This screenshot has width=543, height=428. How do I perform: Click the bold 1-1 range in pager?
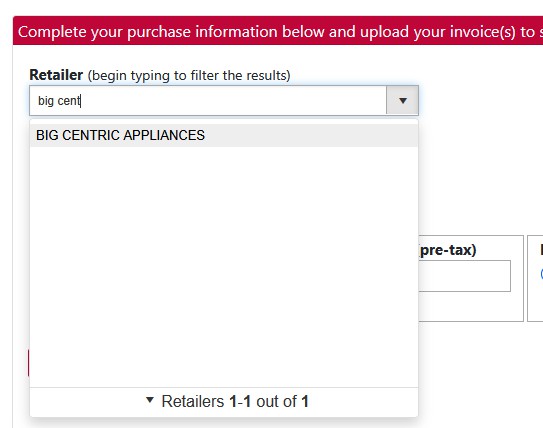[x=240, y=402]
